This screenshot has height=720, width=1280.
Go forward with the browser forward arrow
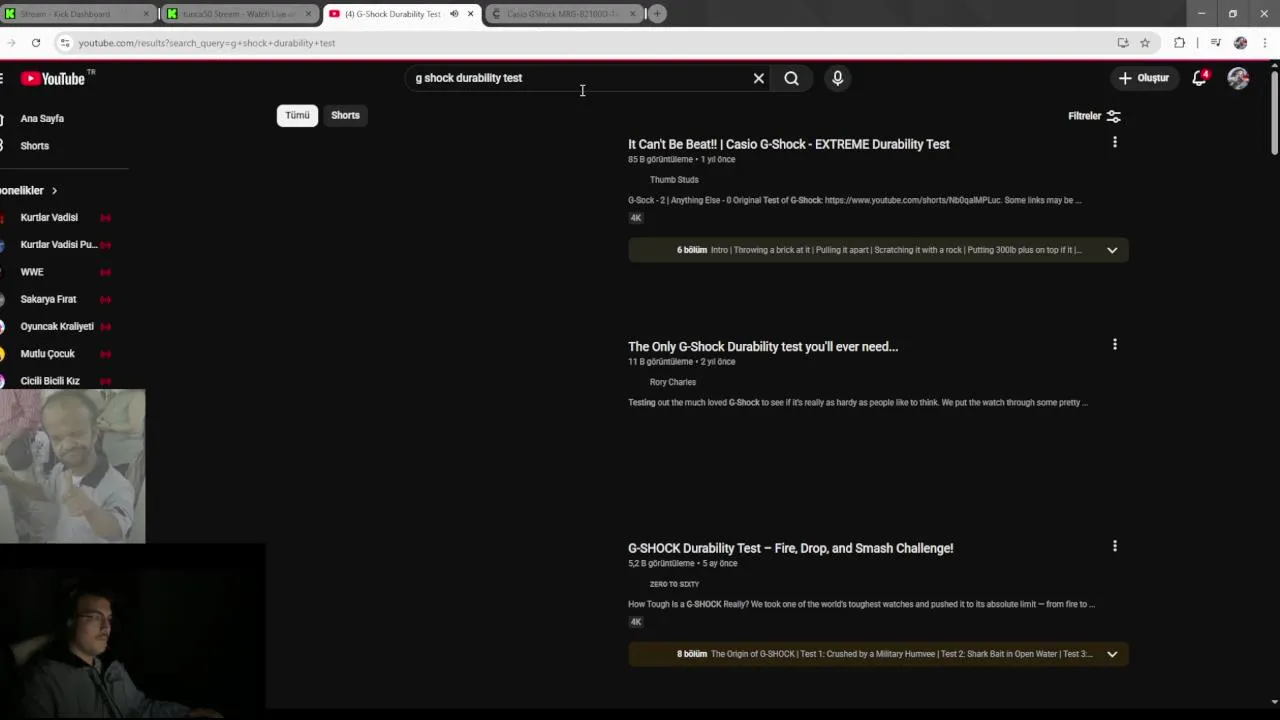click(x=11, y=43)
